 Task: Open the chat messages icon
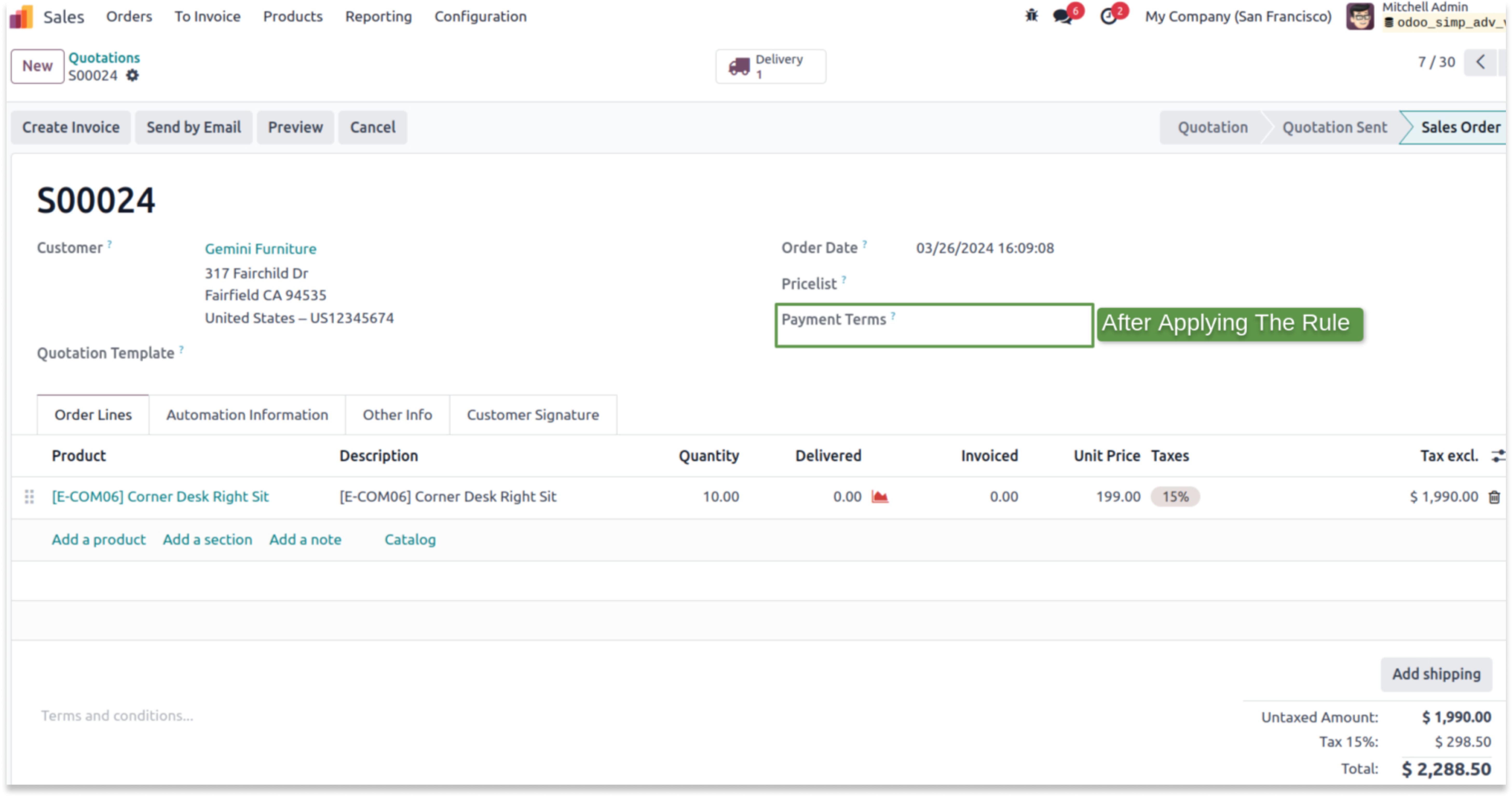1063,16
